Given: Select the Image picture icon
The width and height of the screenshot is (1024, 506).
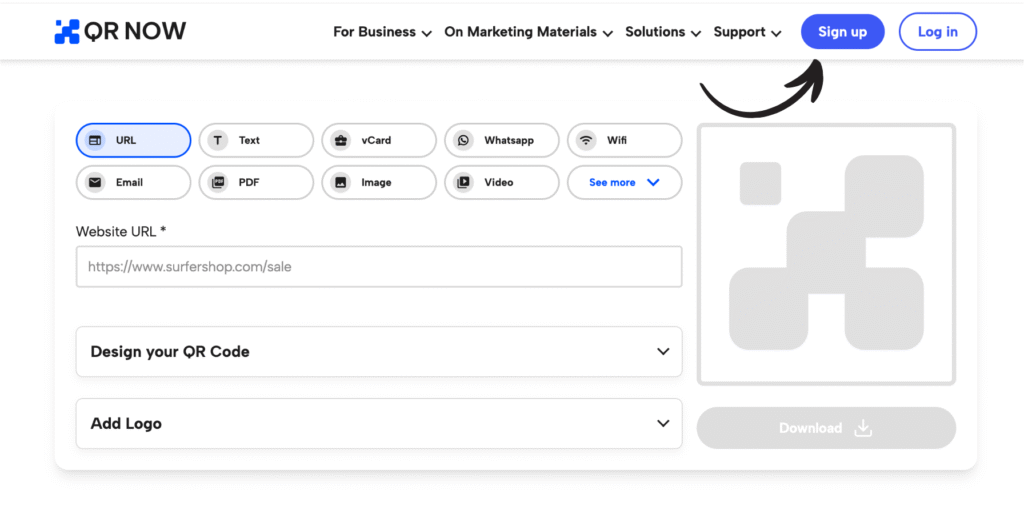Looking at the screenshot, I should click(x=340, y=182).
